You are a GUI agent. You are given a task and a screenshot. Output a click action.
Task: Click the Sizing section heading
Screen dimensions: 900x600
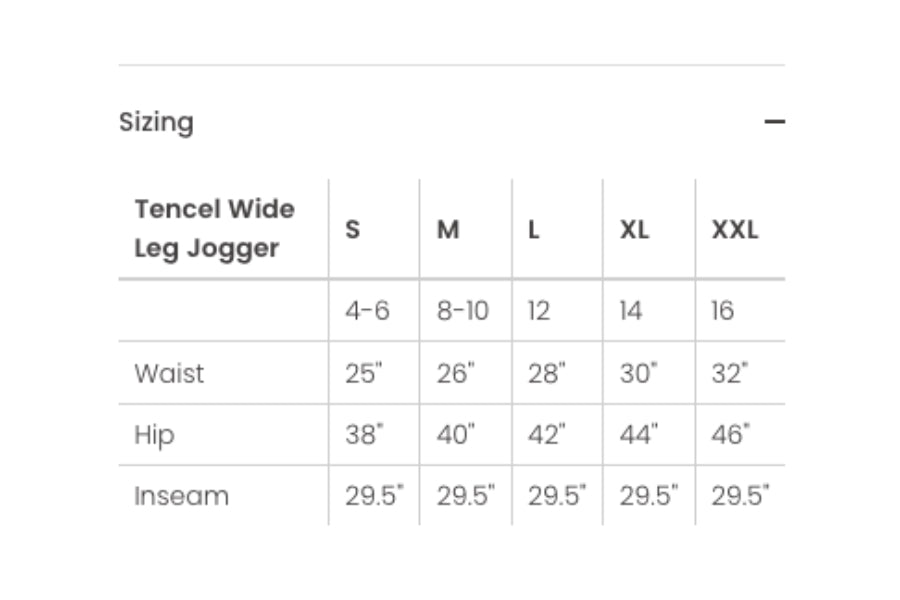(156, 122)
